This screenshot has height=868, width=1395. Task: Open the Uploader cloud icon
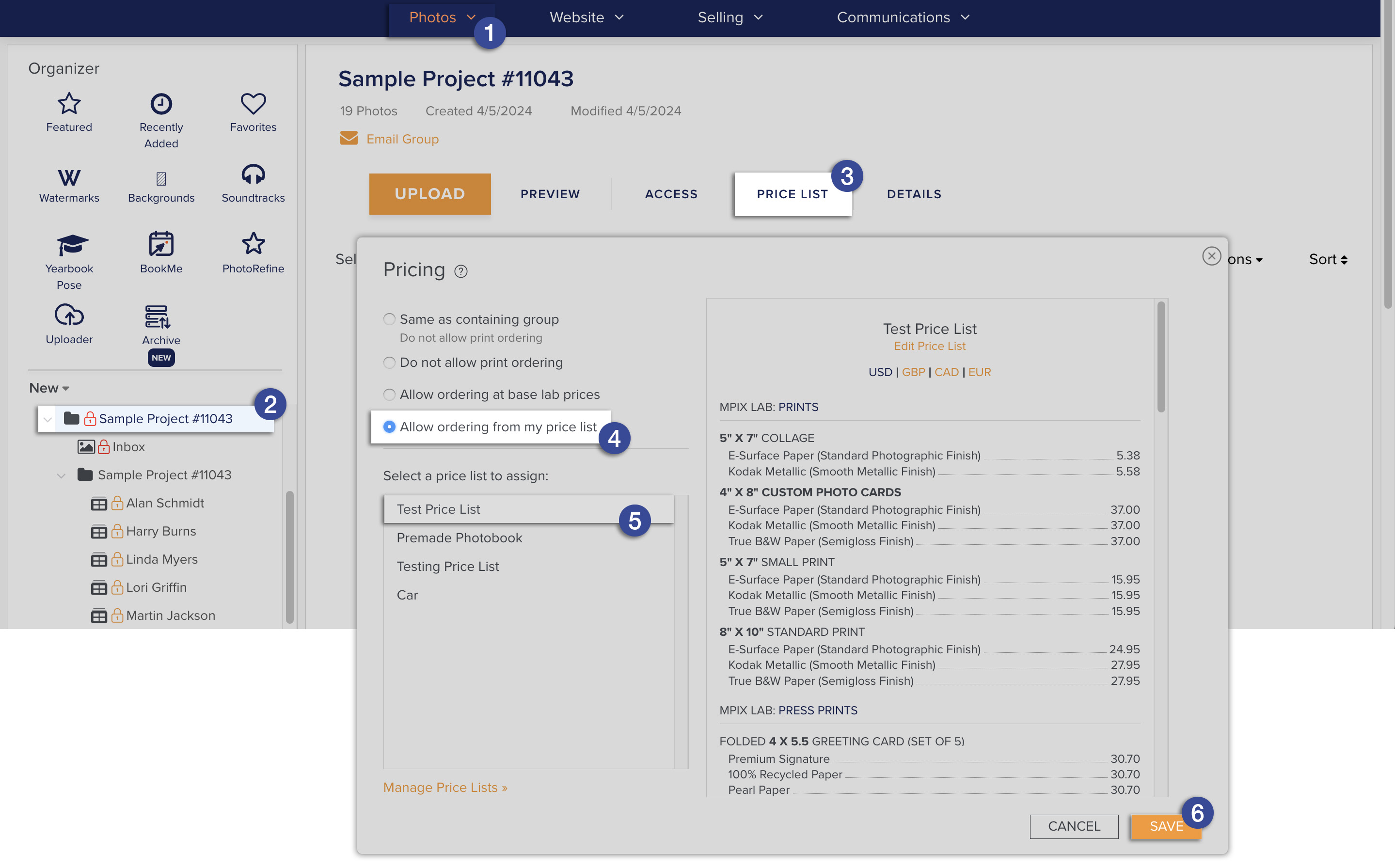pos(69,315)
